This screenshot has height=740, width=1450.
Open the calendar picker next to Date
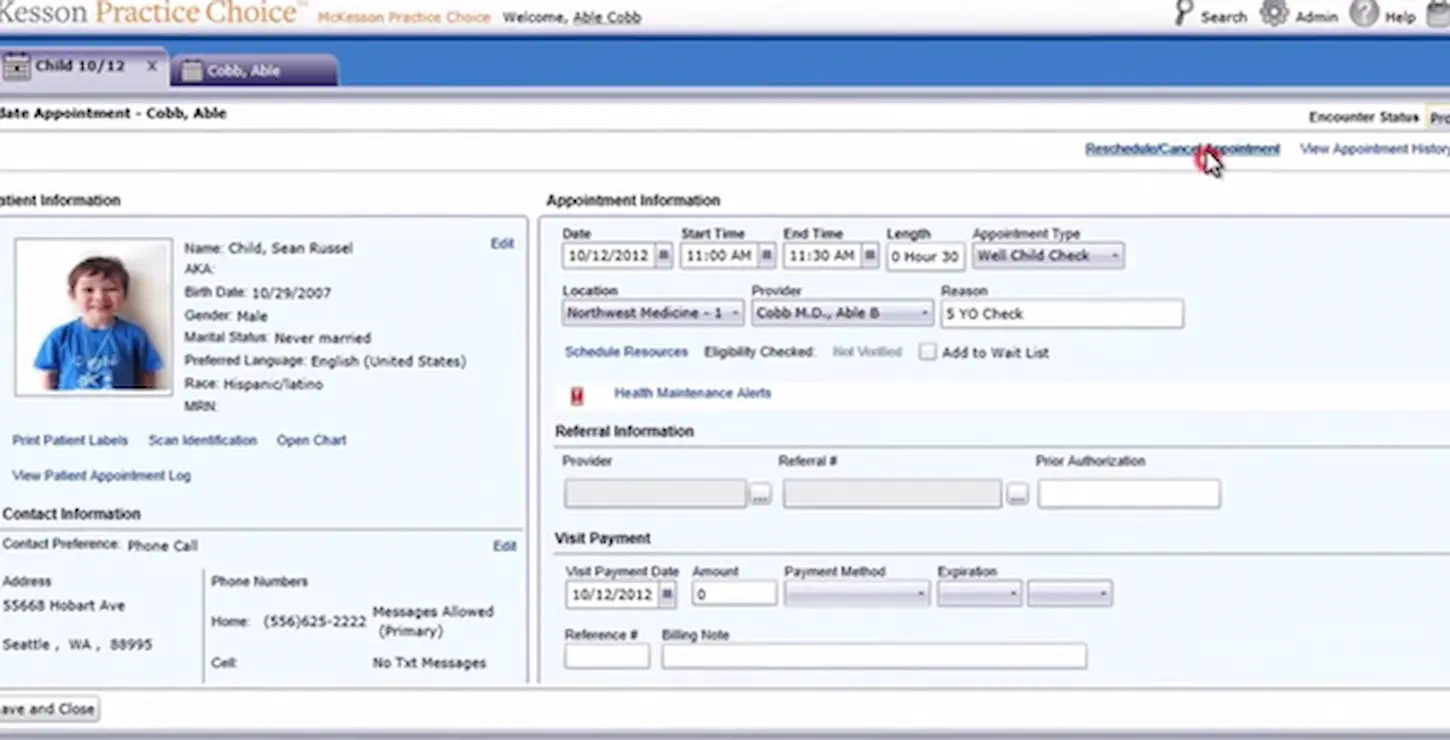coord(663,255)
